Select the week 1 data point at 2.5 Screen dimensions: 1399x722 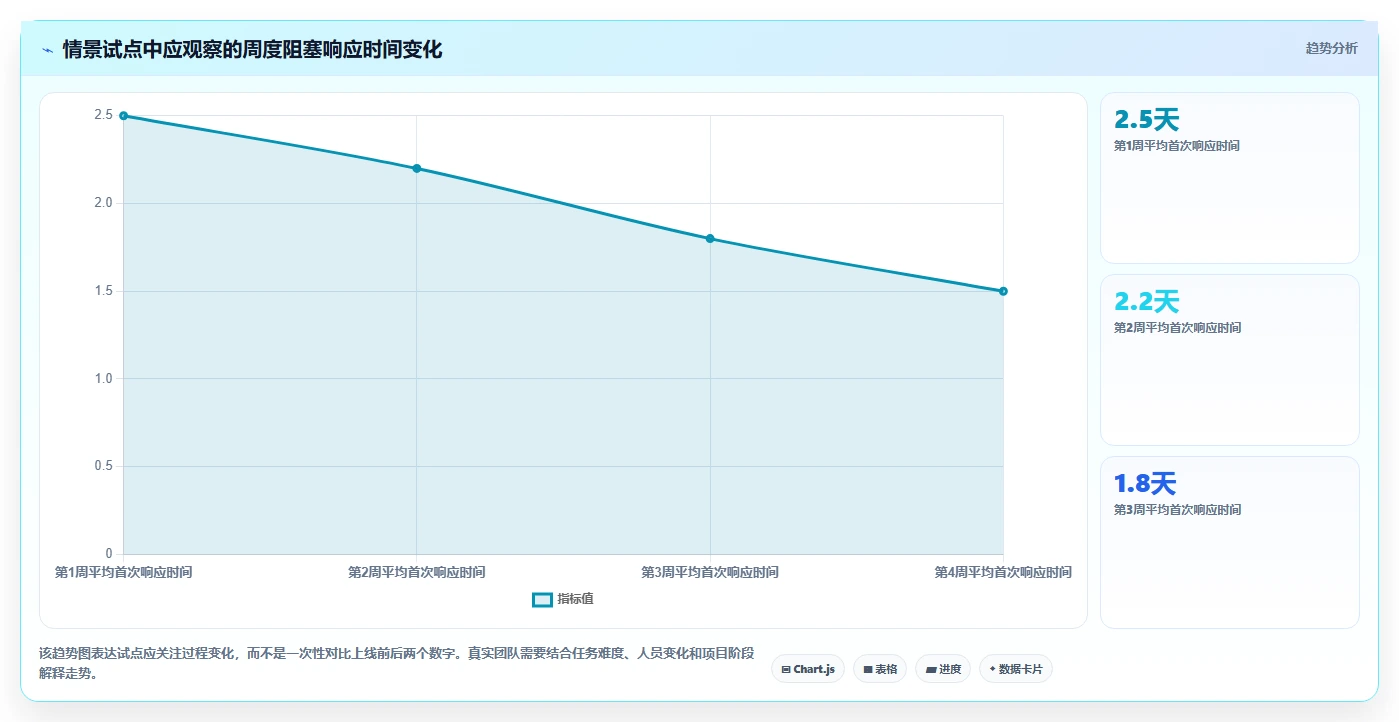(123, 116)
